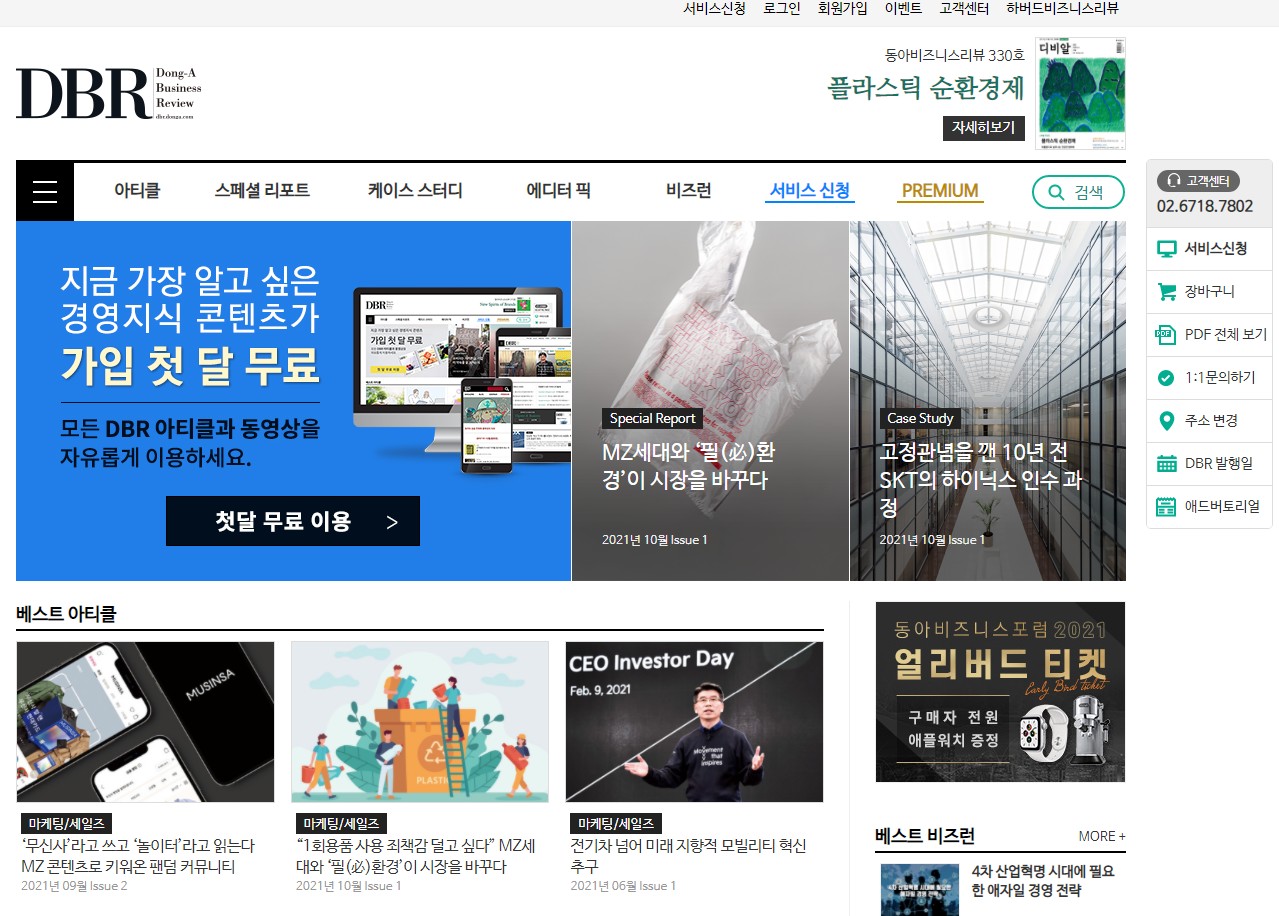Open article '무신사'라고 쓰고 '놀이터'라고 읽는다
Image resolution: width=1279 pixels, height=916 pixels.
(x=138, y=856)
